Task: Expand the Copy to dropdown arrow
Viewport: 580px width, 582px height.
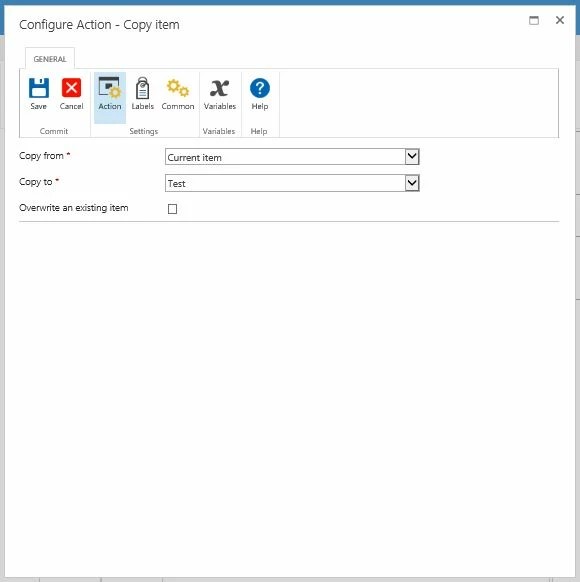Action: [x=412, y=183]
